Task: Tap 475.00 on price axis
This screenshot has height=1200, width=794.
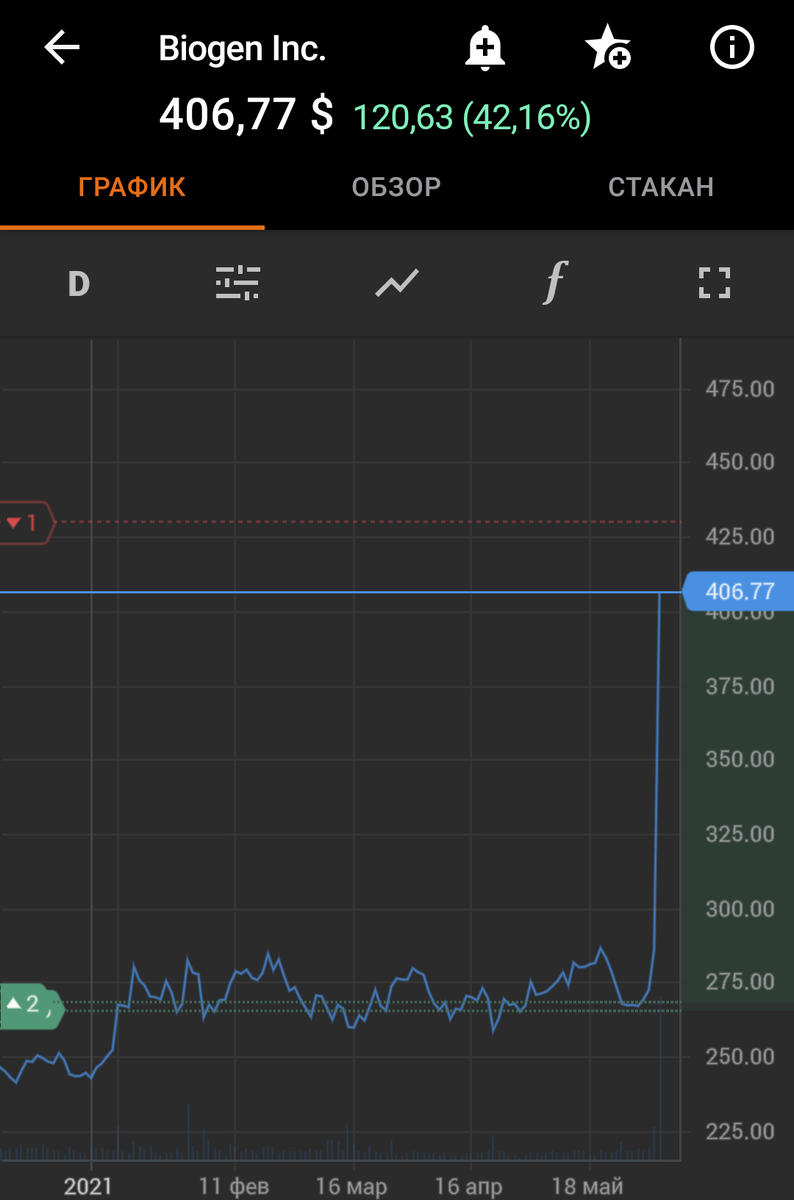Action: (x=740, y=389)
